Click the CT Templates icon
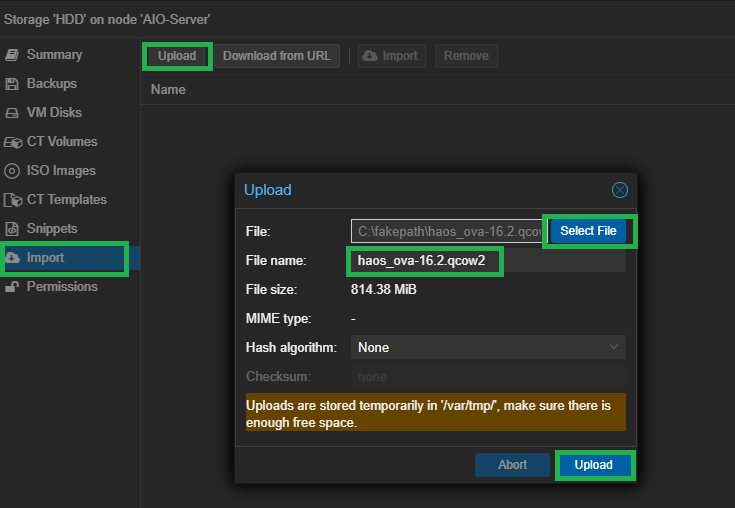 13,200
